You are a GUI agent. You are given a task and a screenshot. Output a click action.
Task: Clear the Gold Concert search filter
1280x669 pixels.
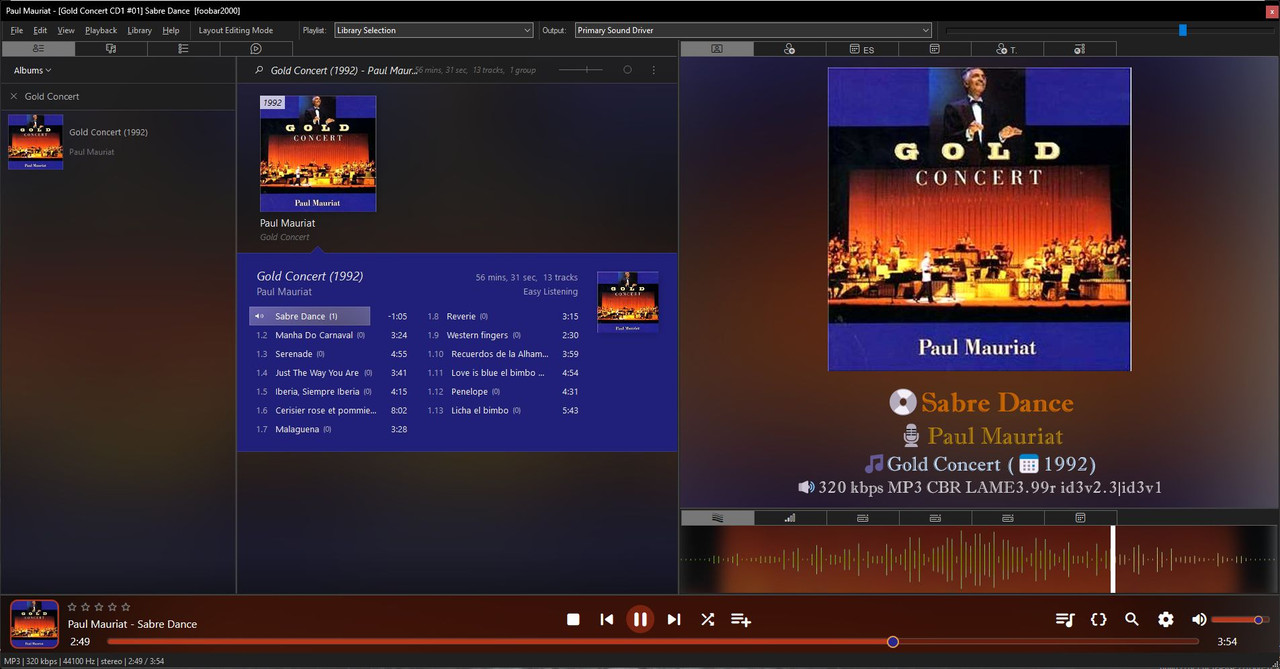coord(14,96)
